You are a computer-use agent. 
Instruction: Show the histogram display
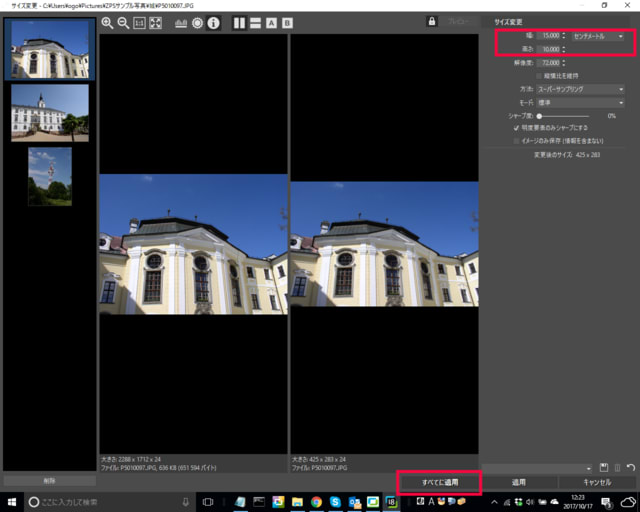tap(180, 23)
